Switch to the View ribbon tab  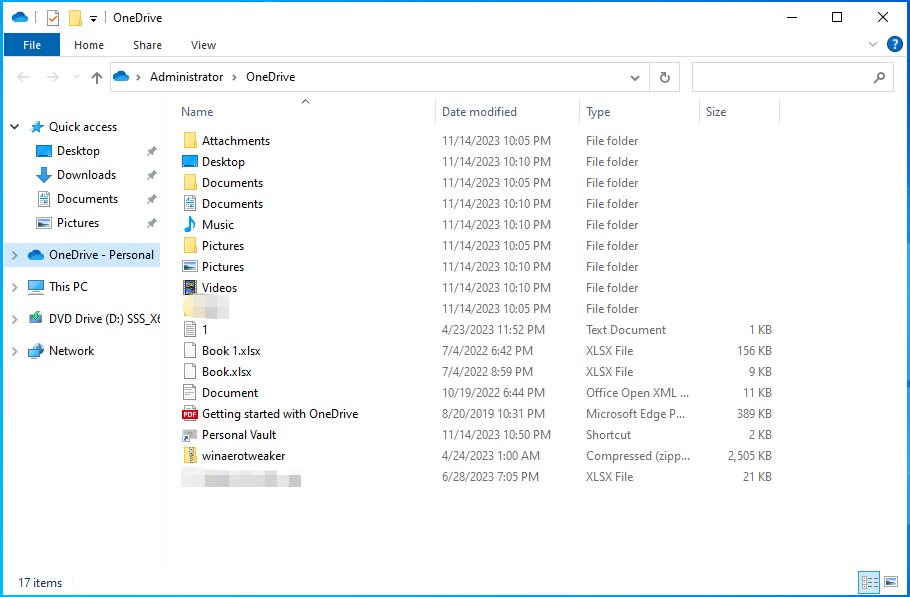click(203, 45)
